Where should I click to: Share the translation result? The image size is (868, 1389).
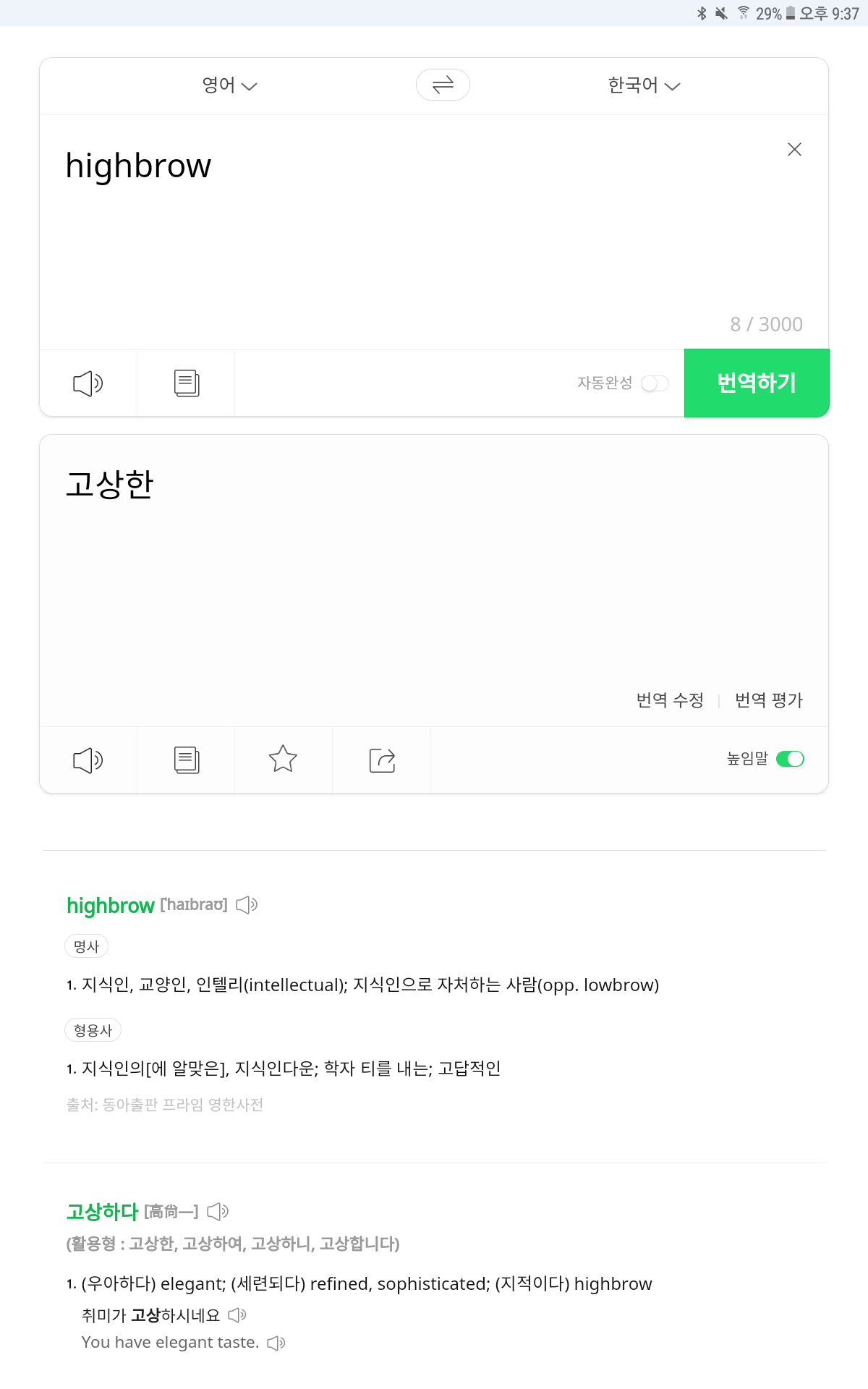382,760
